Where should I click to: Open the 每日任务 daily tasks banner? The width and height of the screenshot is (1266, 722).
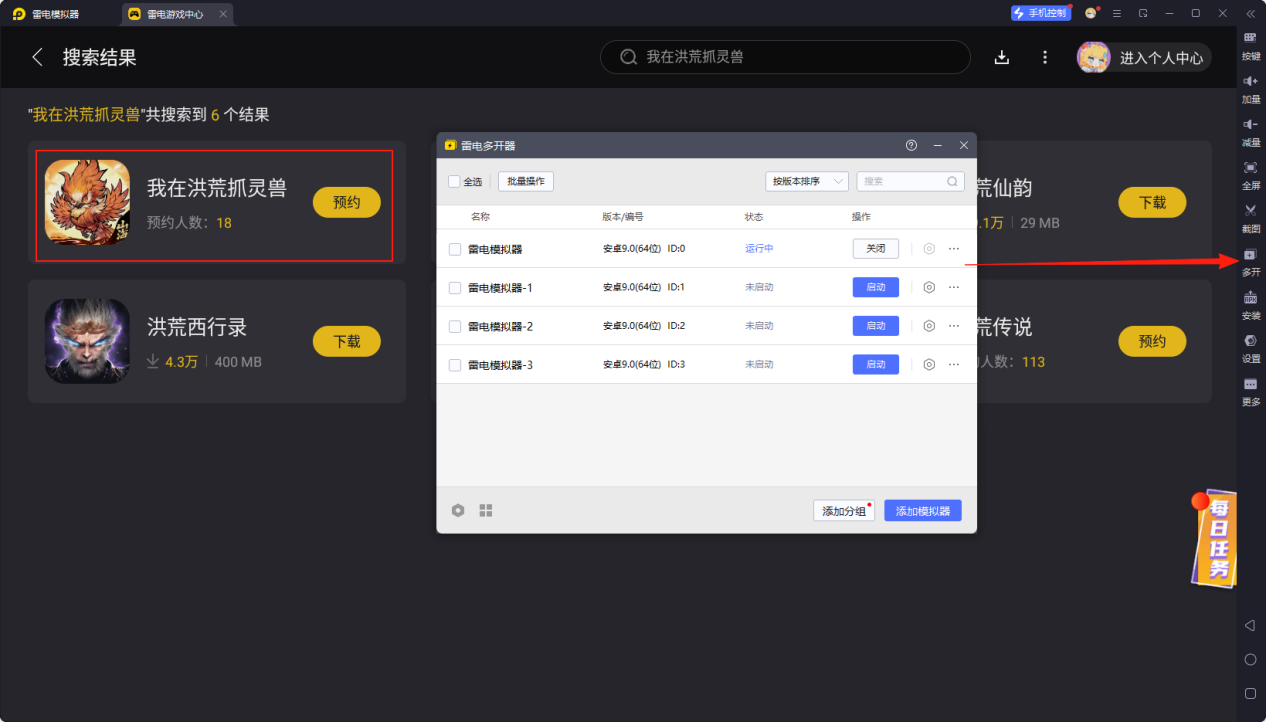pyautogui.click(x=1214, y=539)
